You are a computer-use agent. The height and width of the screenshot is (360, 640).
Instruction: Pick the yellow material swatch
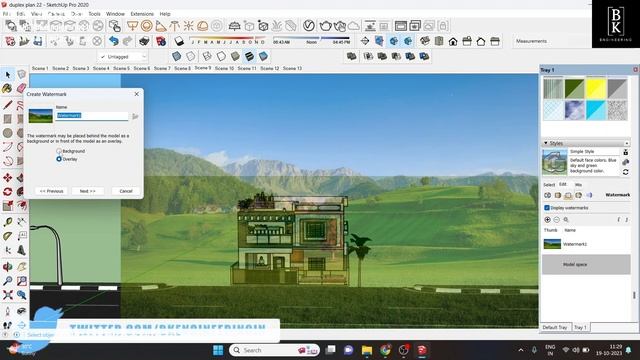[x=596, y=89]
